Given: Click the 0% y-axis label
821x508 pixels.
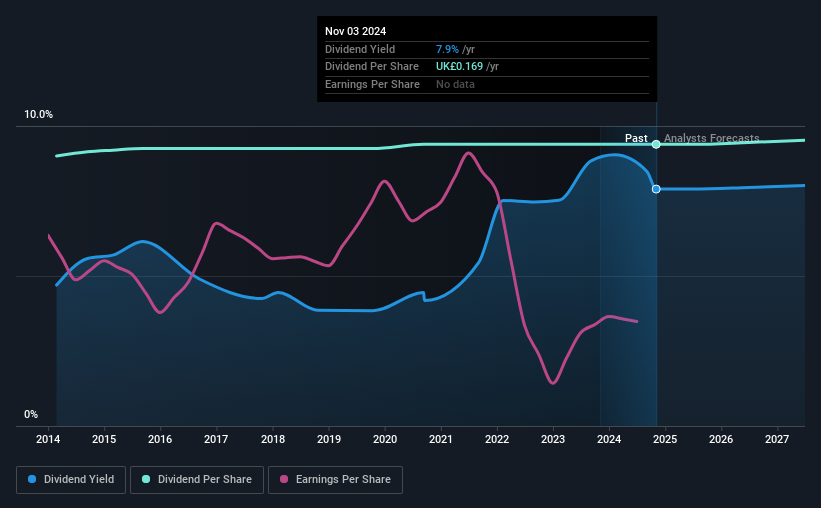Looking at the screenshot, I should pos(31,415).
